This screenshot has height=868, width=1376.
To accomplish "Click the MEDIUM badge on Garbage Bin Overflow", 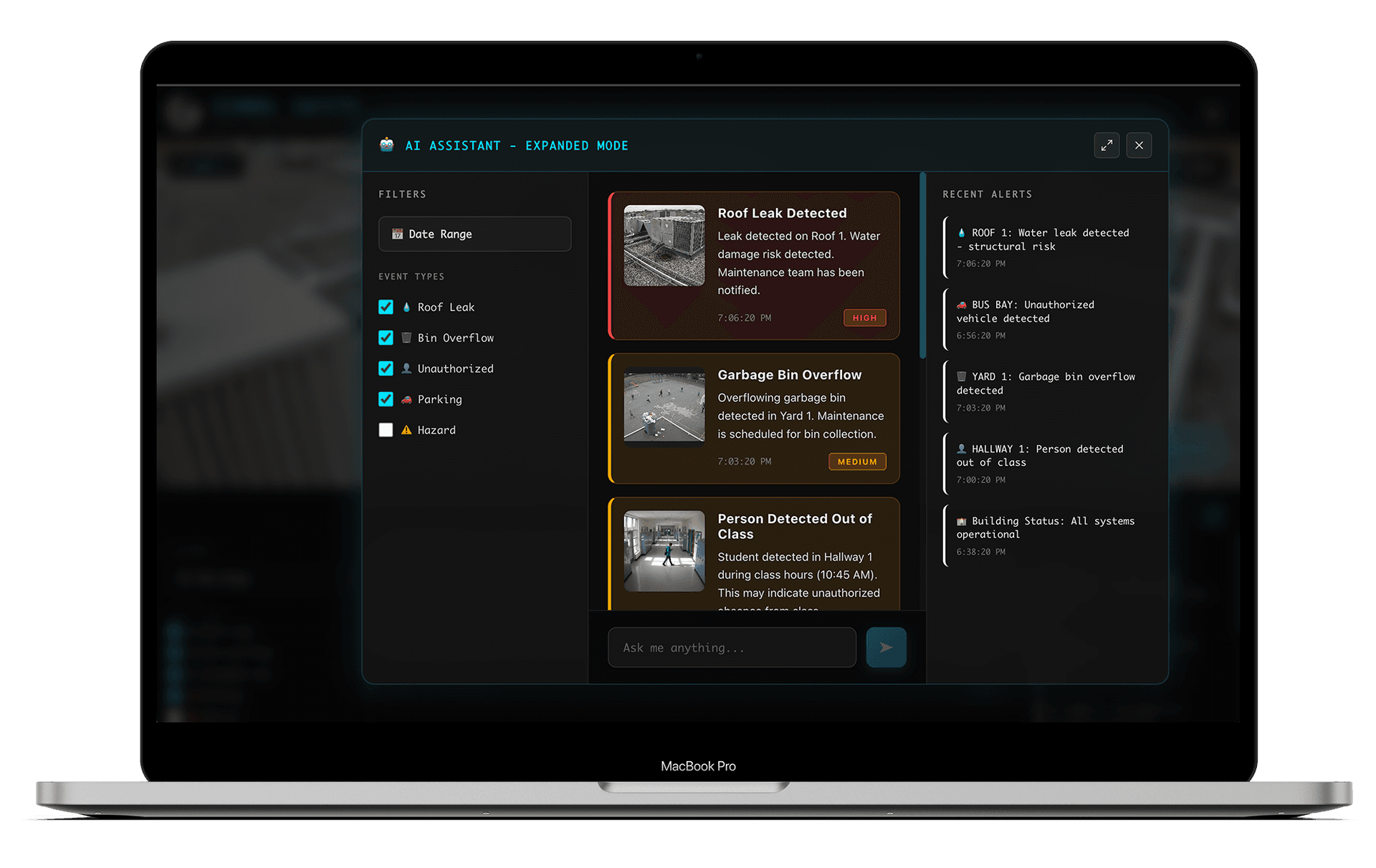I will [857, 461].
